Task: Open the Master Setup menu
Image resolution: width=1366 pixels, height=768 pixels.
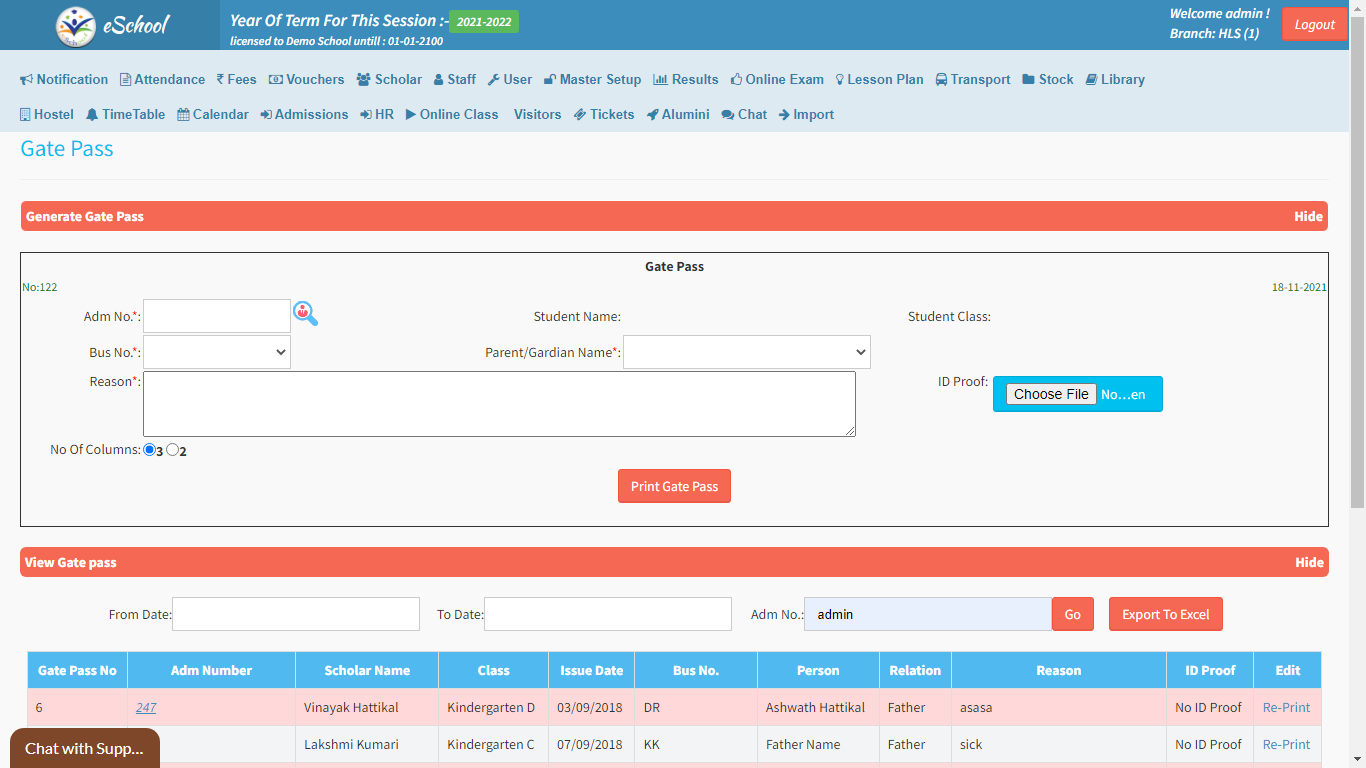Action: click(592, 79)
